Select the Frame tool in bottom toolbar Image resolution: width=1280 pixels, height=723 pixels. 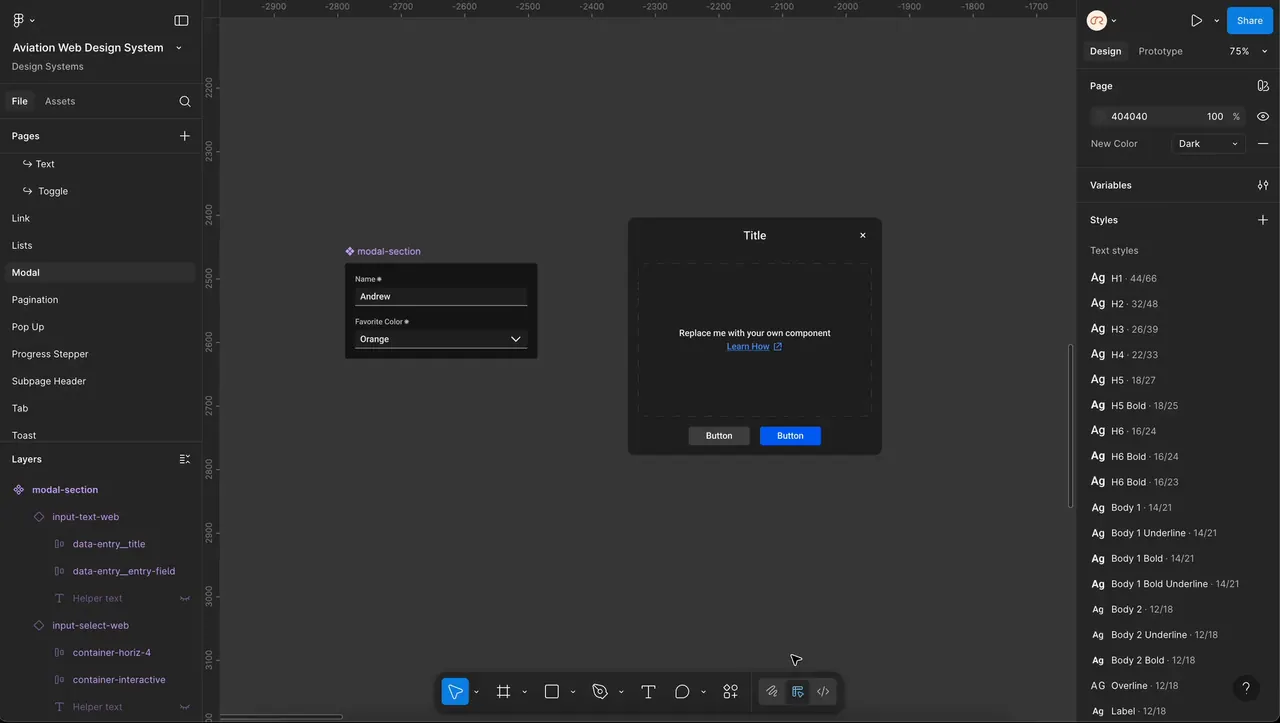point(503,692)
